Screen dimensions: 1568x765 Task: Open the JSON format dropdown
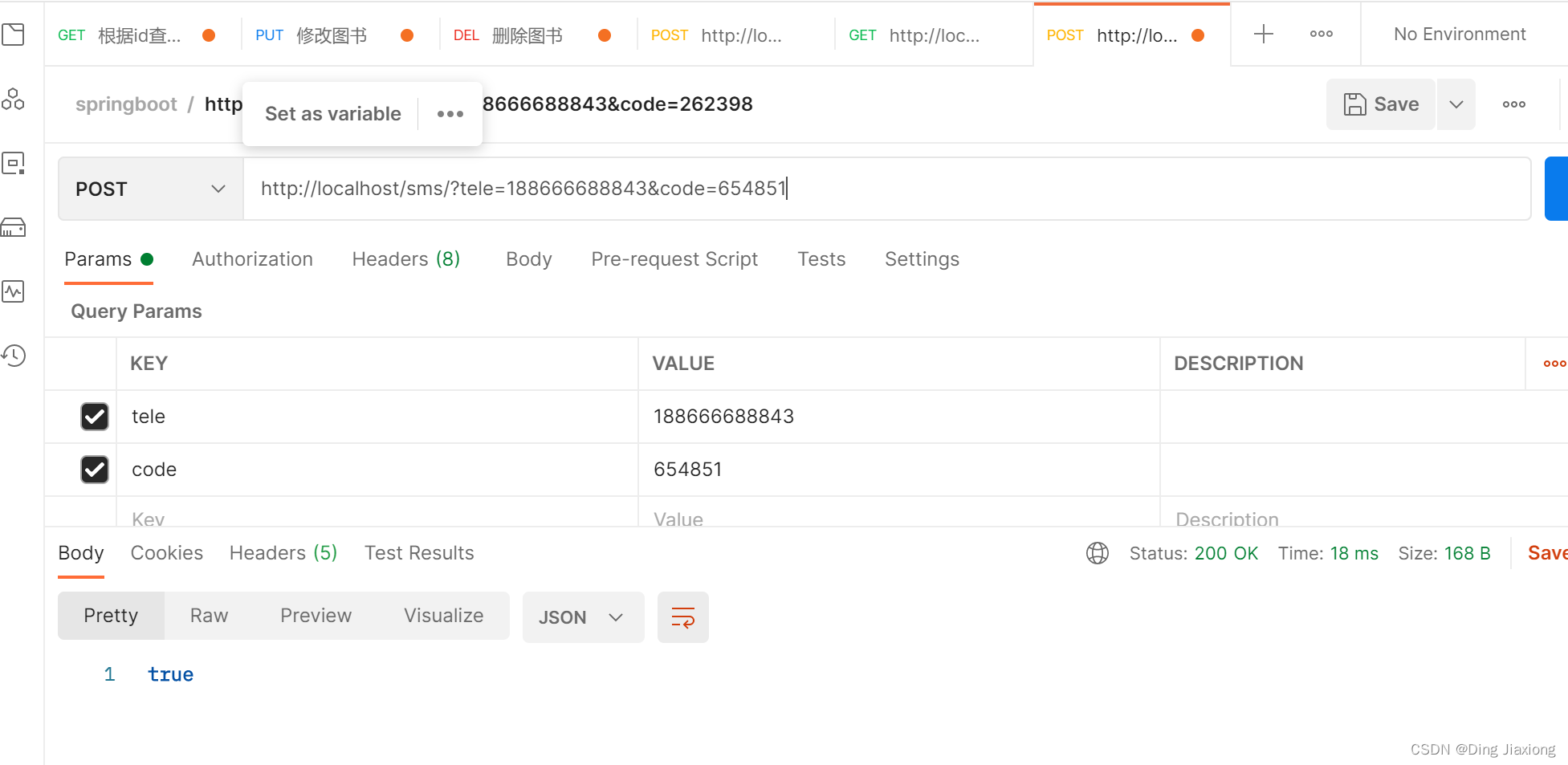point(584,617)
